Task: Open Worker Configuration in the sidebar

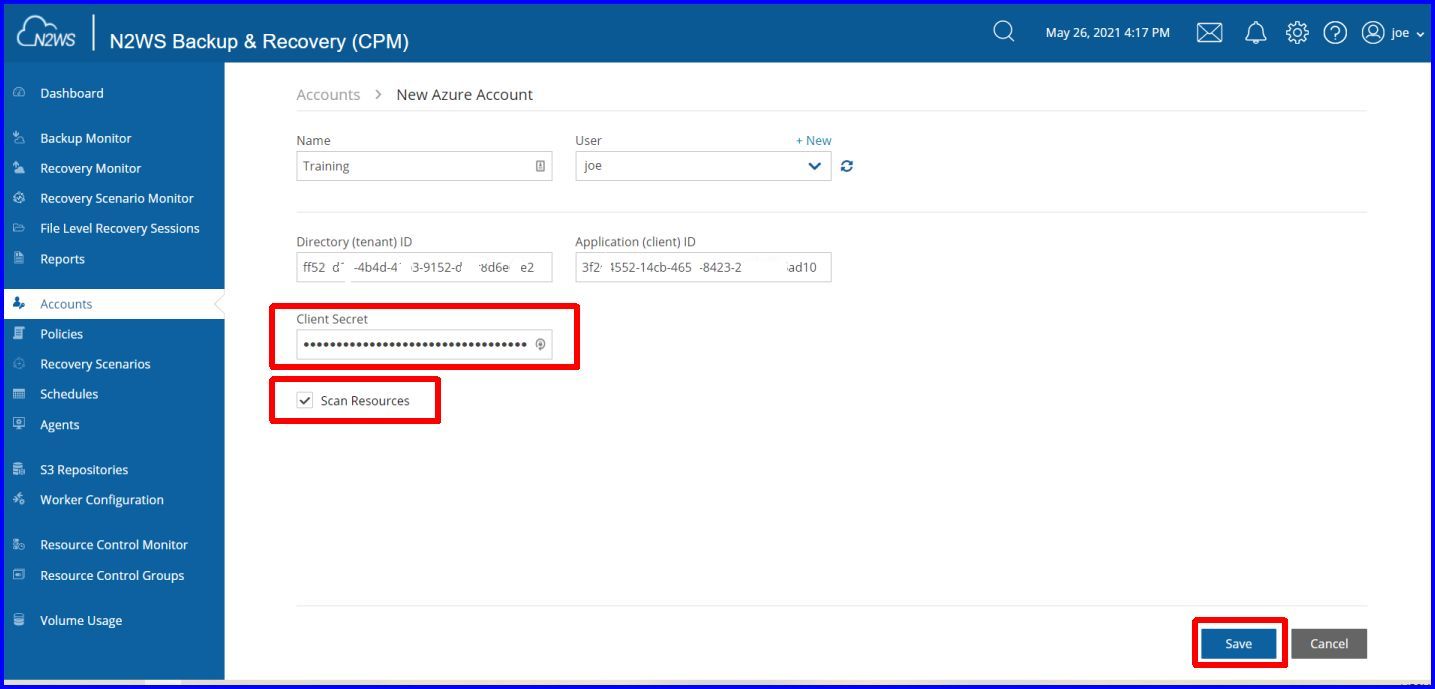Action: point(102,500)
